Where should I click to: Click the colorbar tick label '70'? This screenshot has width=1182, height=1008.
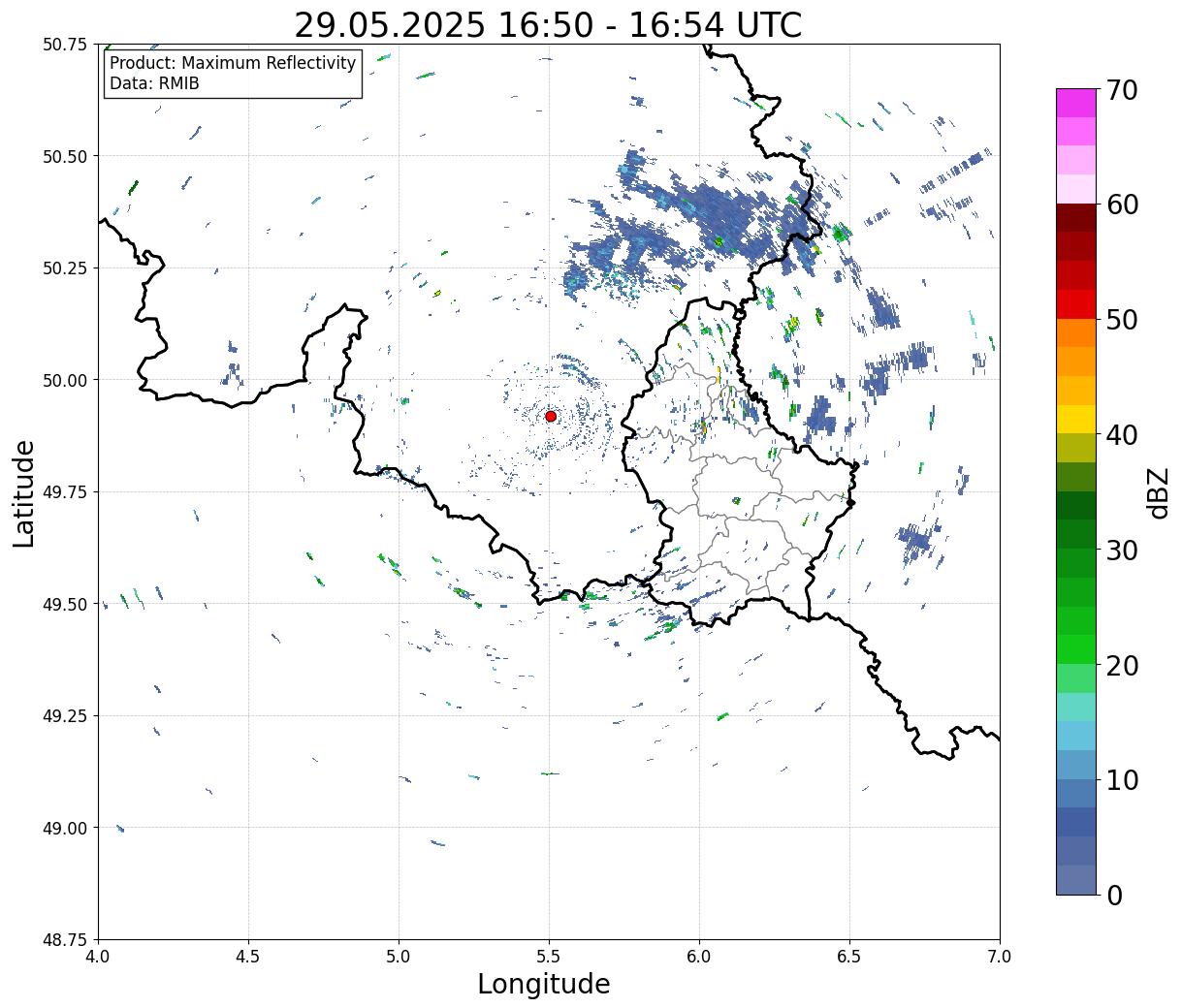click(1122, 90)
